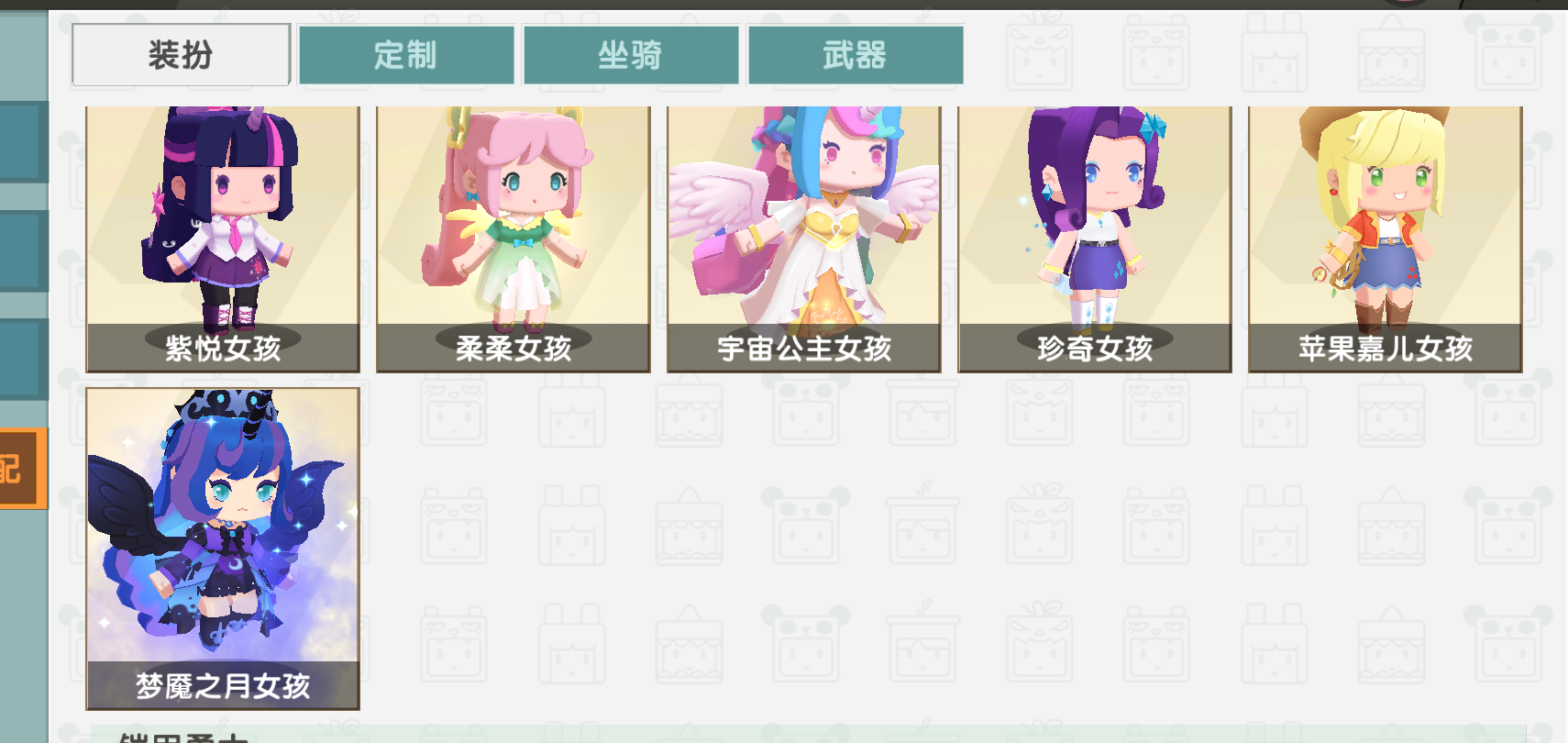Select the middle teal sidebar block

tap(22, 251)
